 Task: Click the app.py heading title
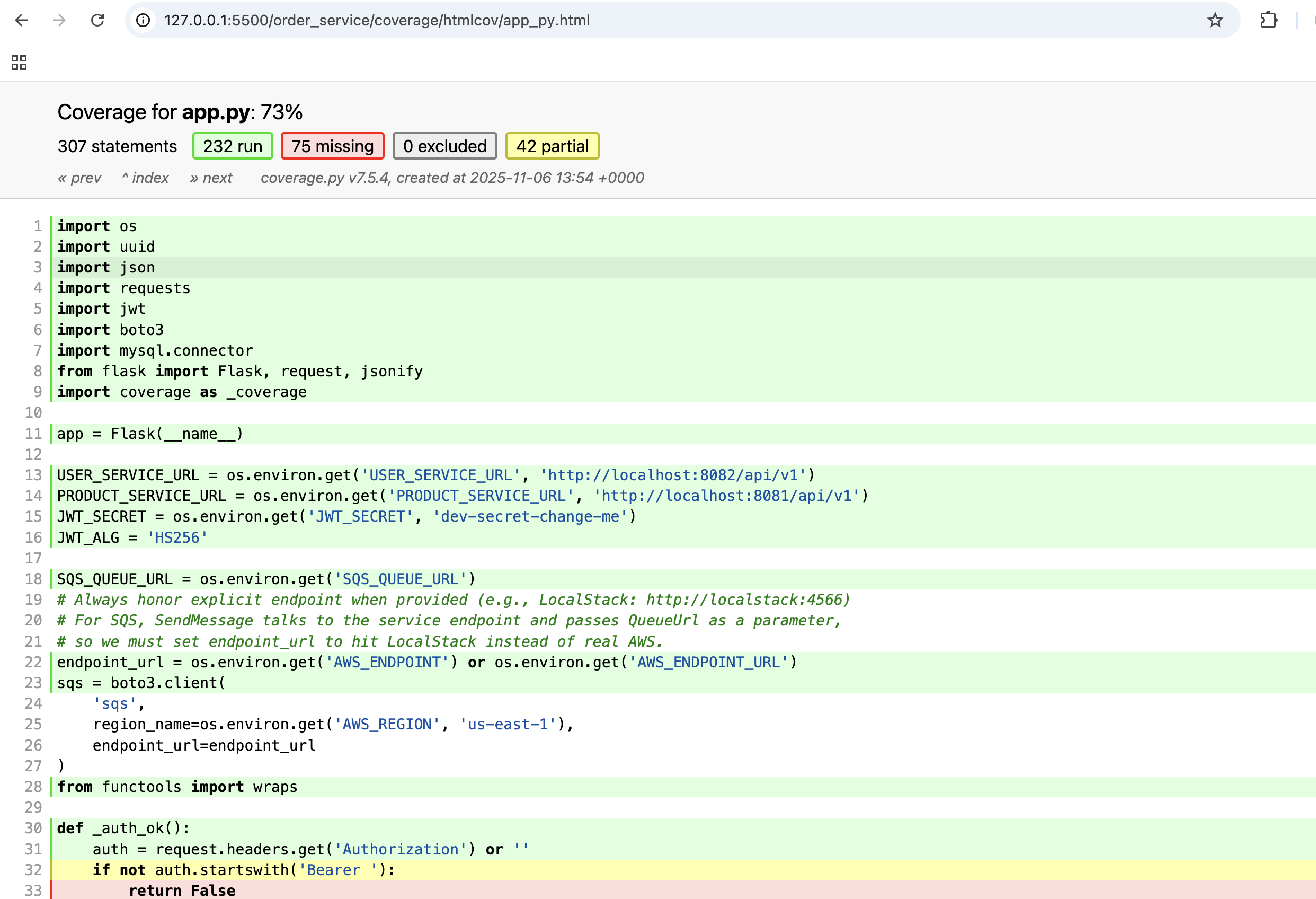point(215,112)
